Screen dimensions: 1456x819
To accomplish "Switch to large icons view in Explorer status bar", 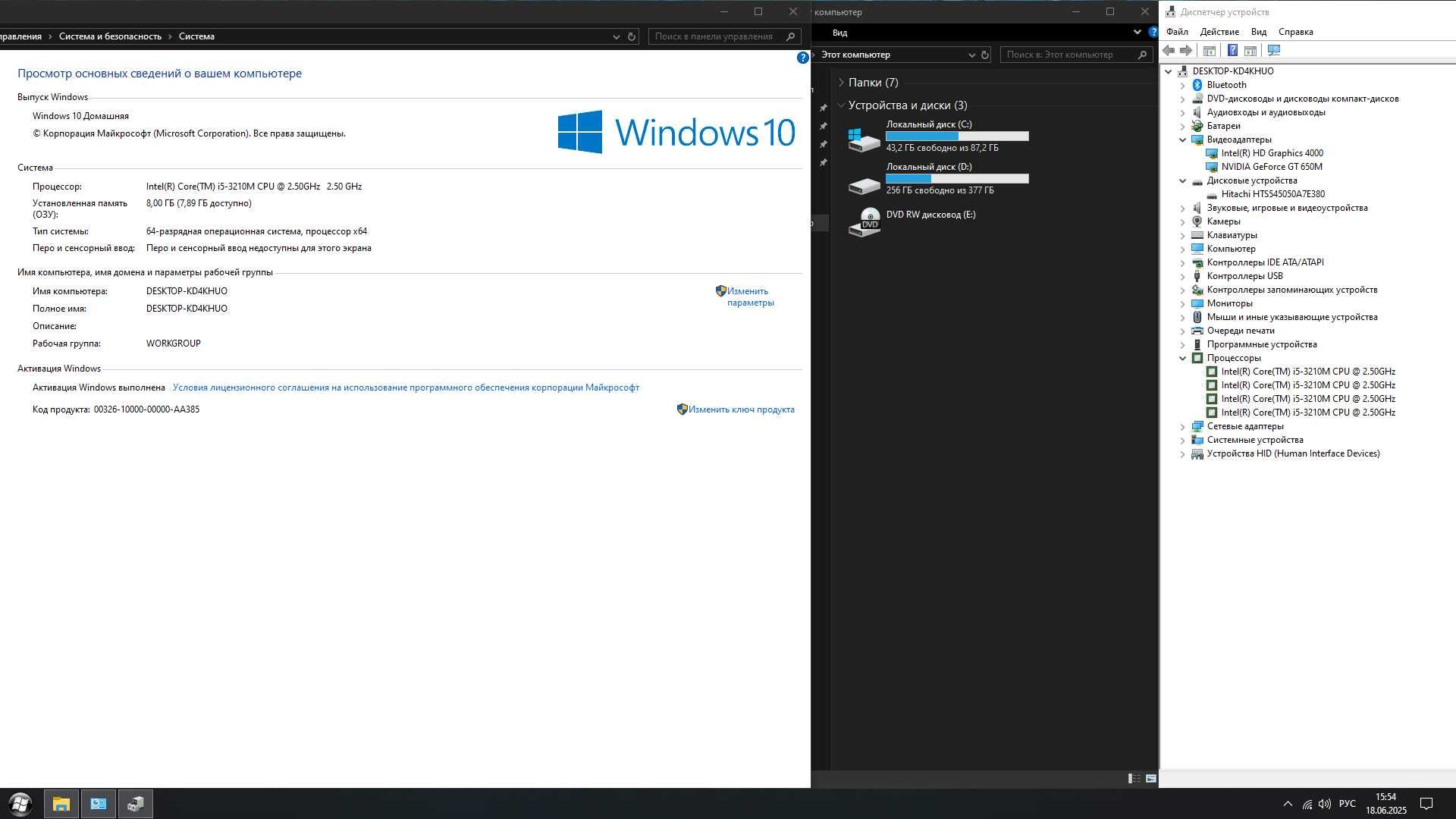I will [1150, 778].
